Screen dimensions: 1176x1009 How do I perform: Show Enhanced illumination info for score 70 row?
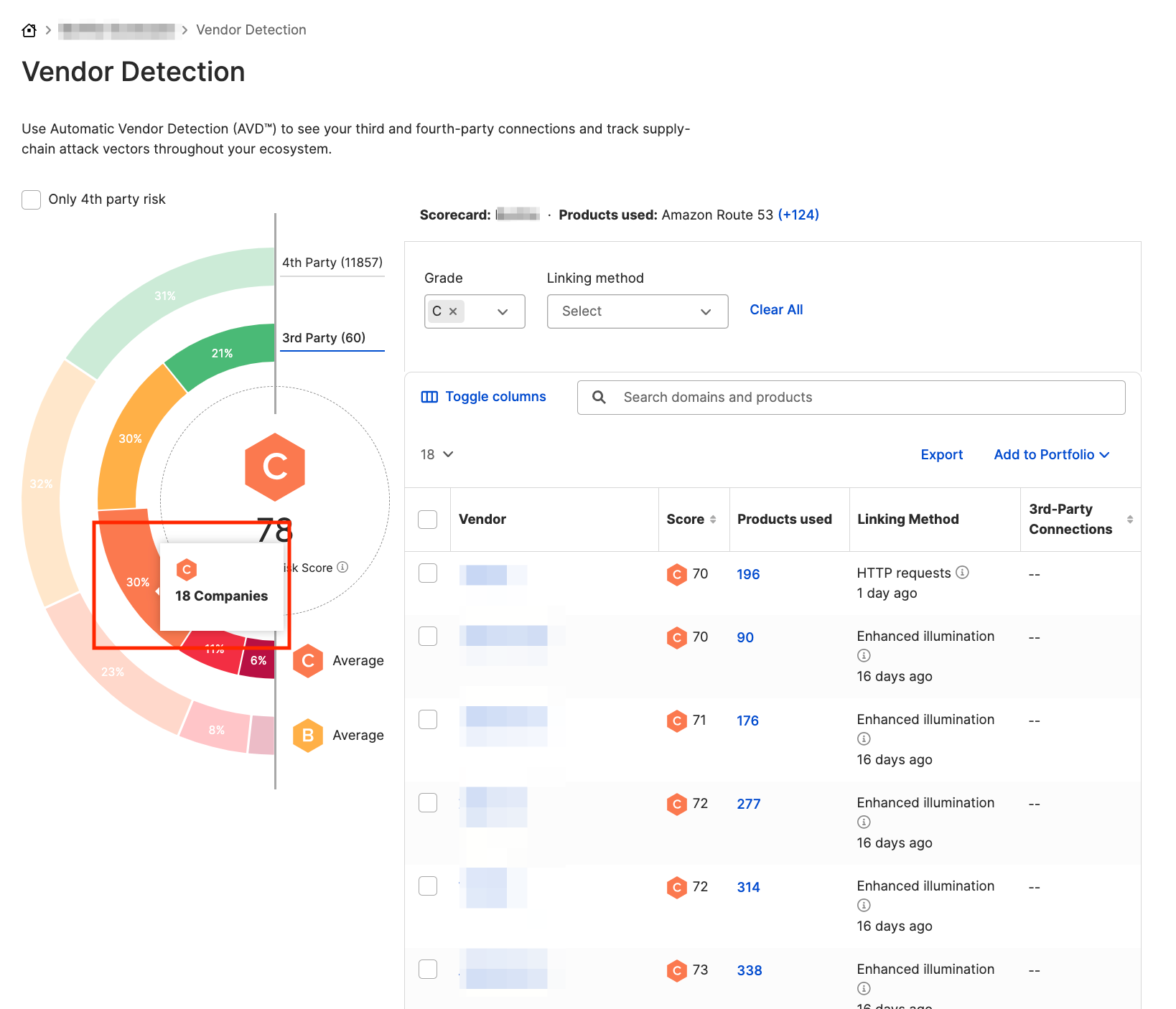(864, 655)
